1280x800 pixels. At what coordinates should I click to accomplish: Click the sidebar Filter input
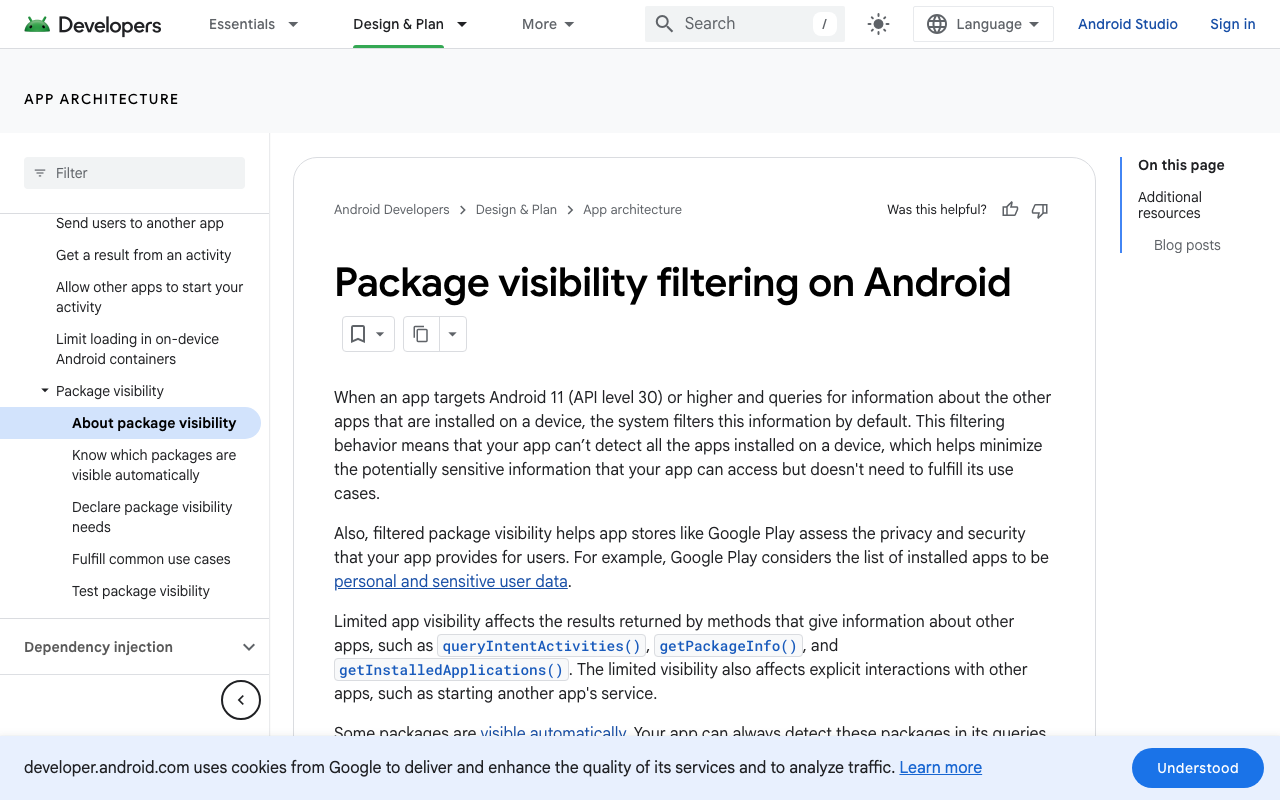coord(134,173)
